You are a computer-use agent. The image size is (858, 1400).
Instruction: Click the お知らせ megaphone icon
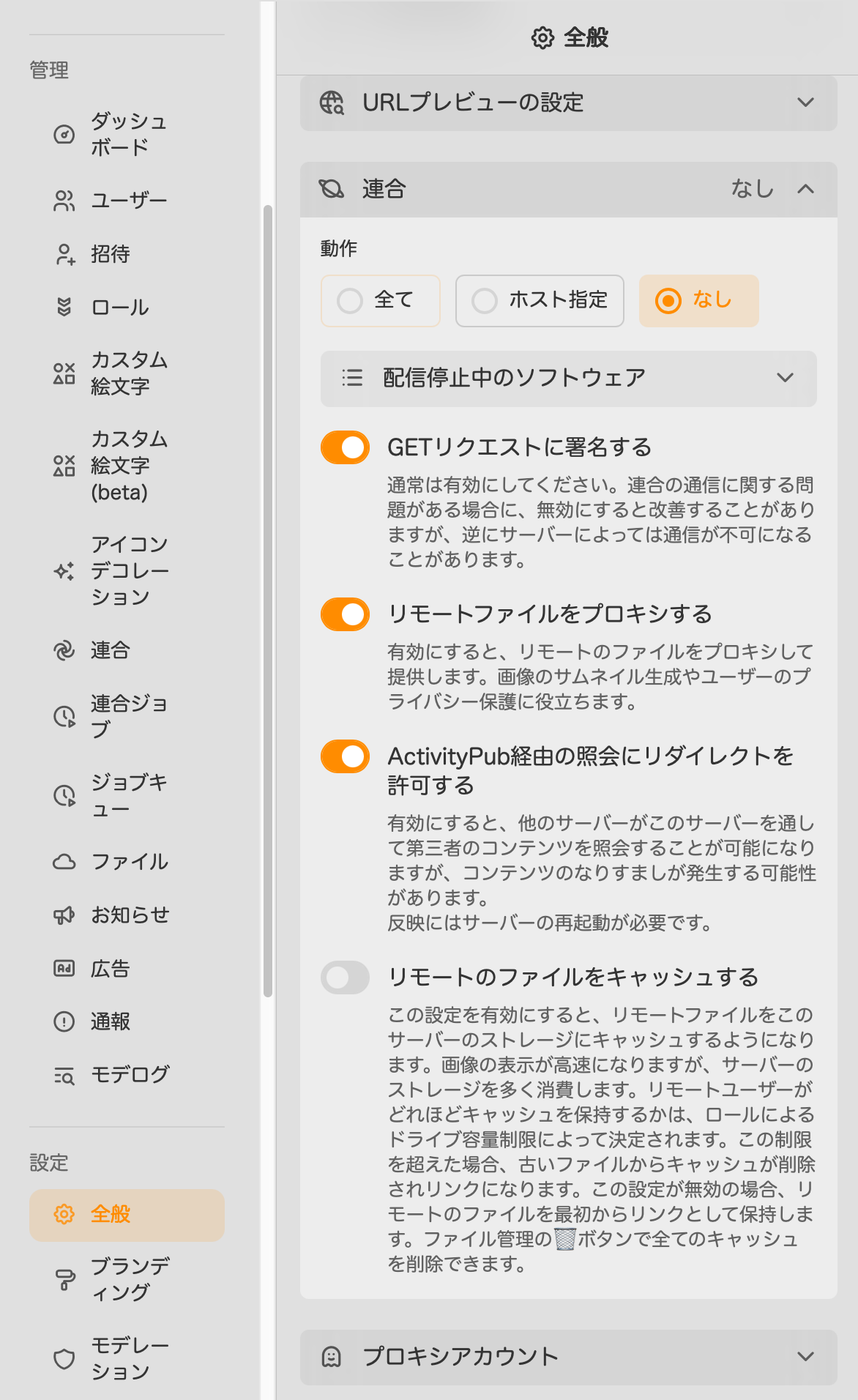(64, 915)
